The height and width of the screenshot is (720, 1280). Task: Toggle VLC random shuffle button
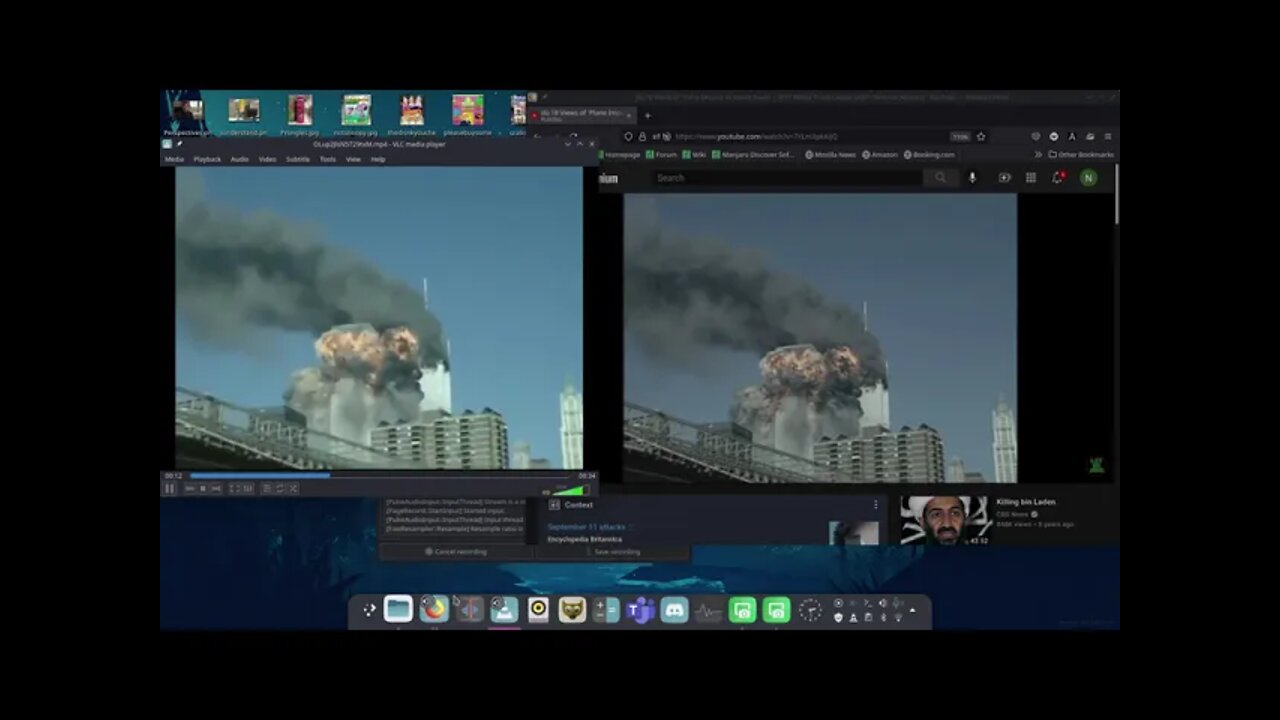293,488
